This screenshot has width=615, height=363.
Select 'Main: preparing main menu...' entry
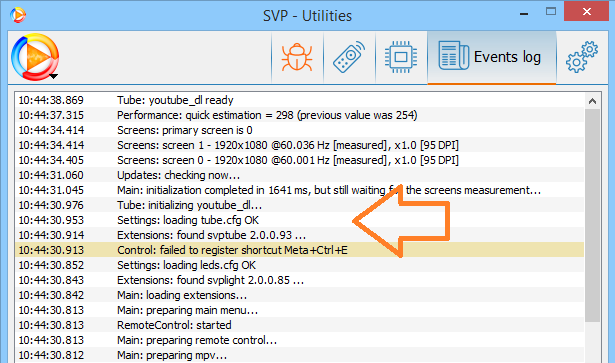(x=300, y=310)
